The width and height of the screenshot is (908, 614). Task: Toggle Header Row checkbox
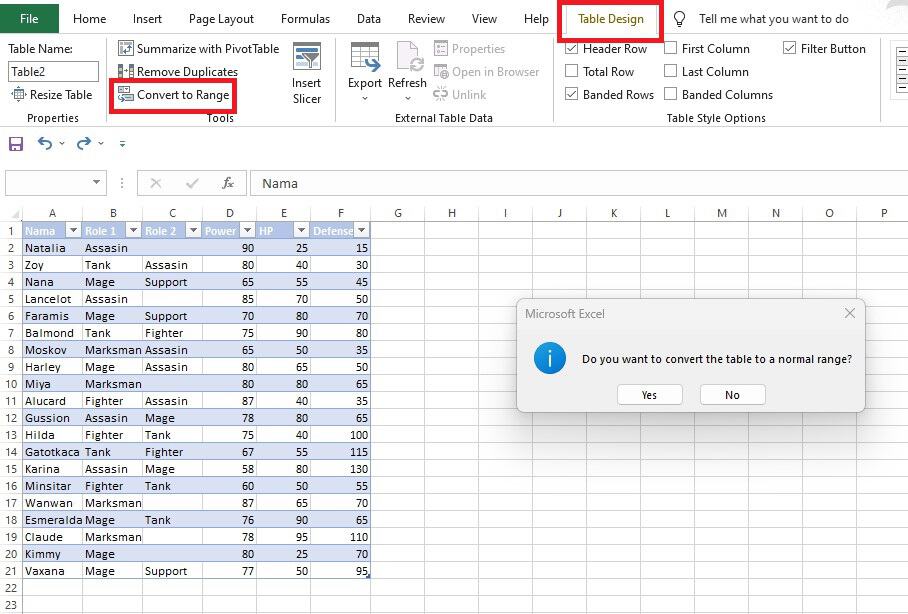(x=572, y=48)
